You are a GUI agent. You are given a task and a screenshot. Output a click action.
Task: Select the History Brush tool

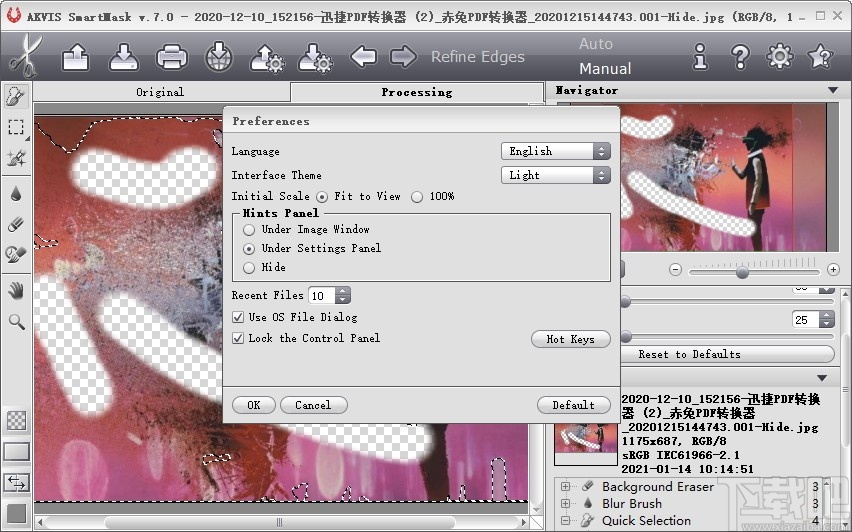[x=16, y=254]
